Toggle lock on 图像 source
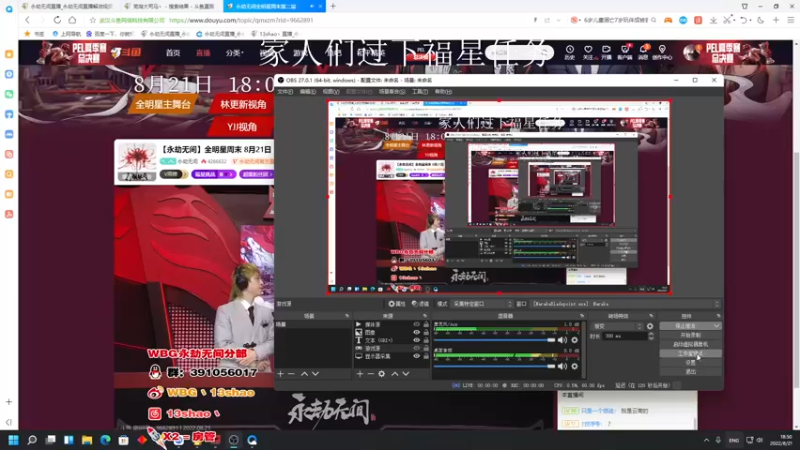Image resolution: width=800 pixels, height=450 pixels. (426, 332)
